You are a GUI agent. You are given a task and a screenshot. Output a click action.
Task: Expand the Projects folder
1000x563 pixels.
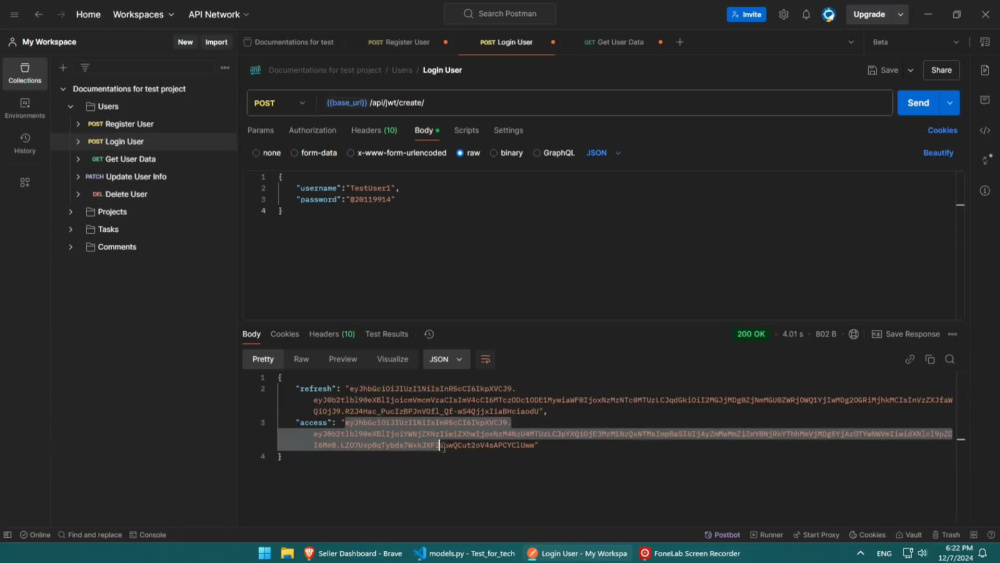[x=70, y=212]
